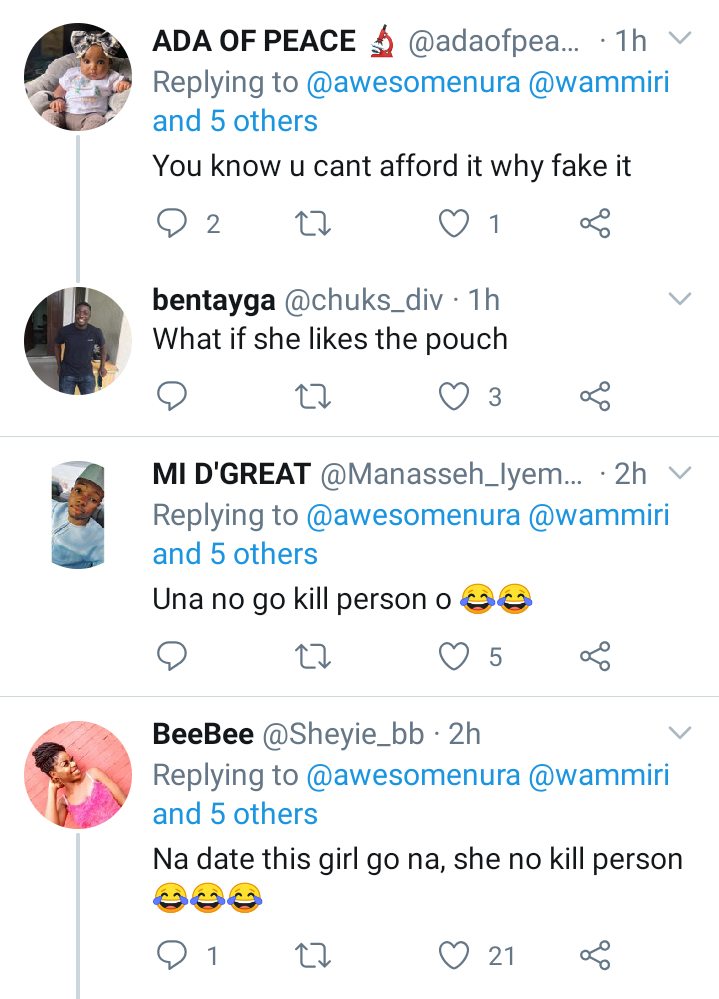Reply to ADA OF PEACE's tweet
Viewport: 719px width, 999px height.
pyautogui.click(x=174, y=225)
